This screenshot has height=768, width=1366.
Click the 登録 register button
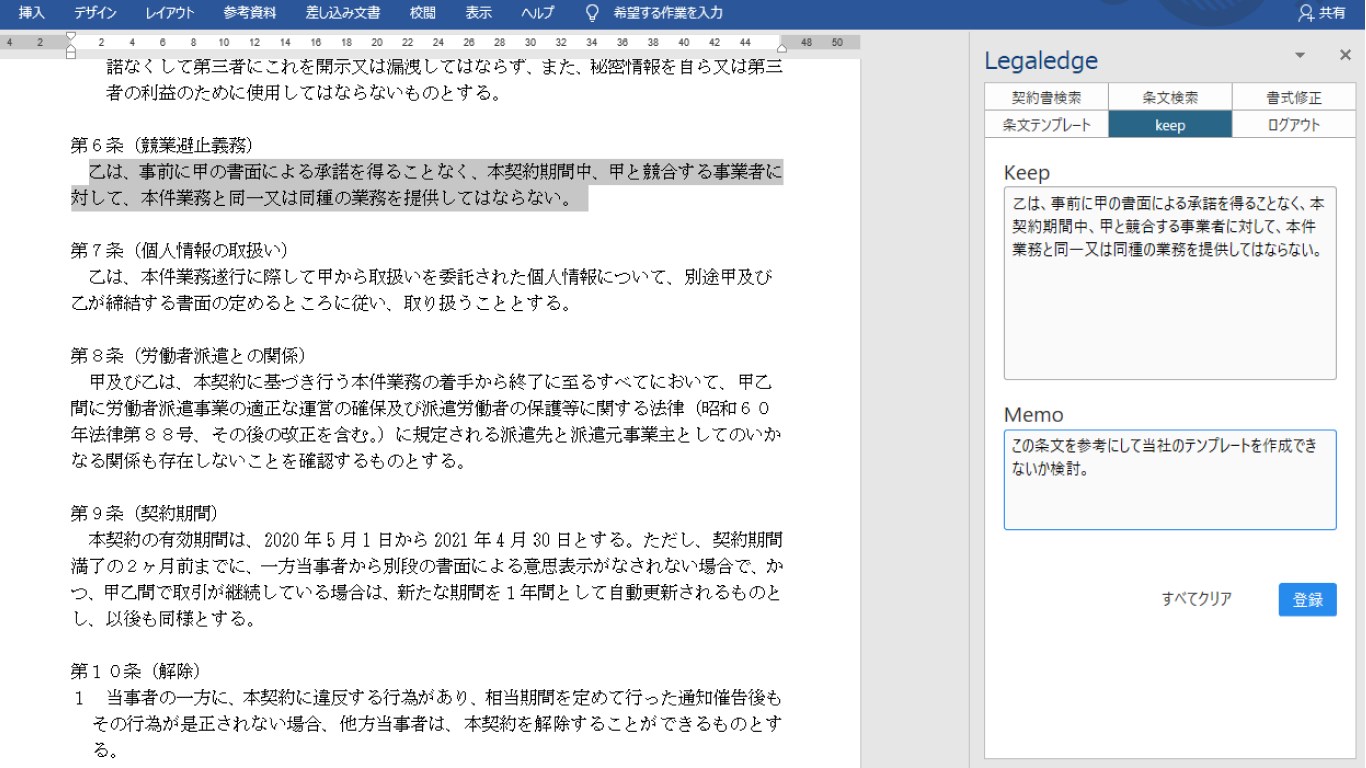[1307, 599]
